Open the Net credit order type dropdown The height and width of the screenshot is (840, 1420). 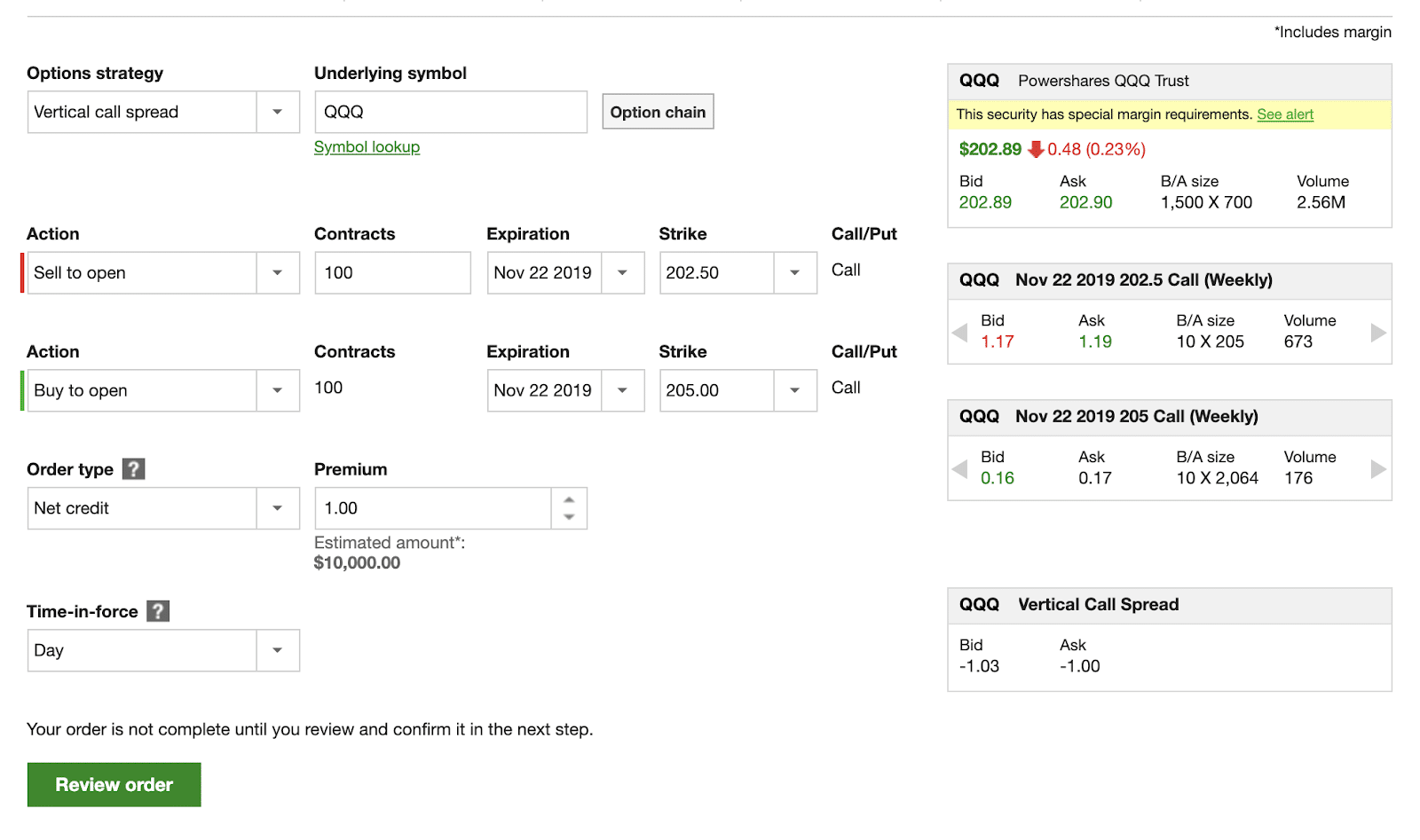tap(163, 508)
